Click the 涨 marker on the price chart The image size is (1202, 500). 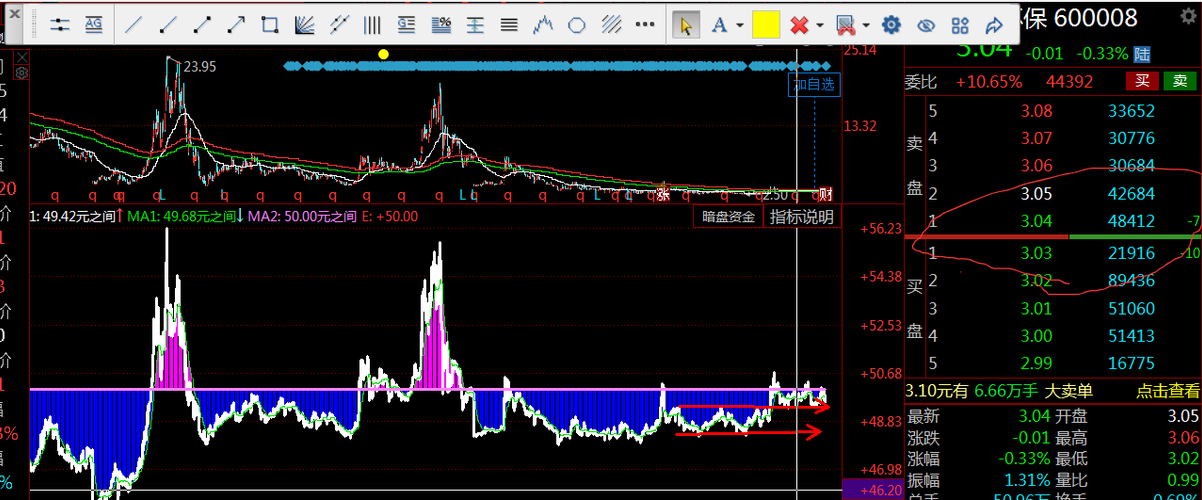coord(661,194)
